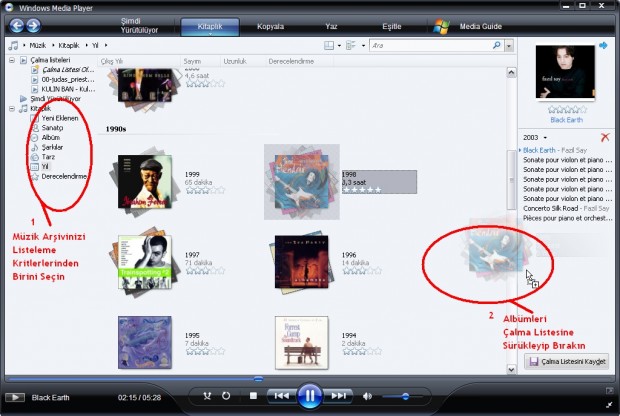Go back with the Back arrow button
This screenshot has width=620, height=416.
[x=17, y=26]
